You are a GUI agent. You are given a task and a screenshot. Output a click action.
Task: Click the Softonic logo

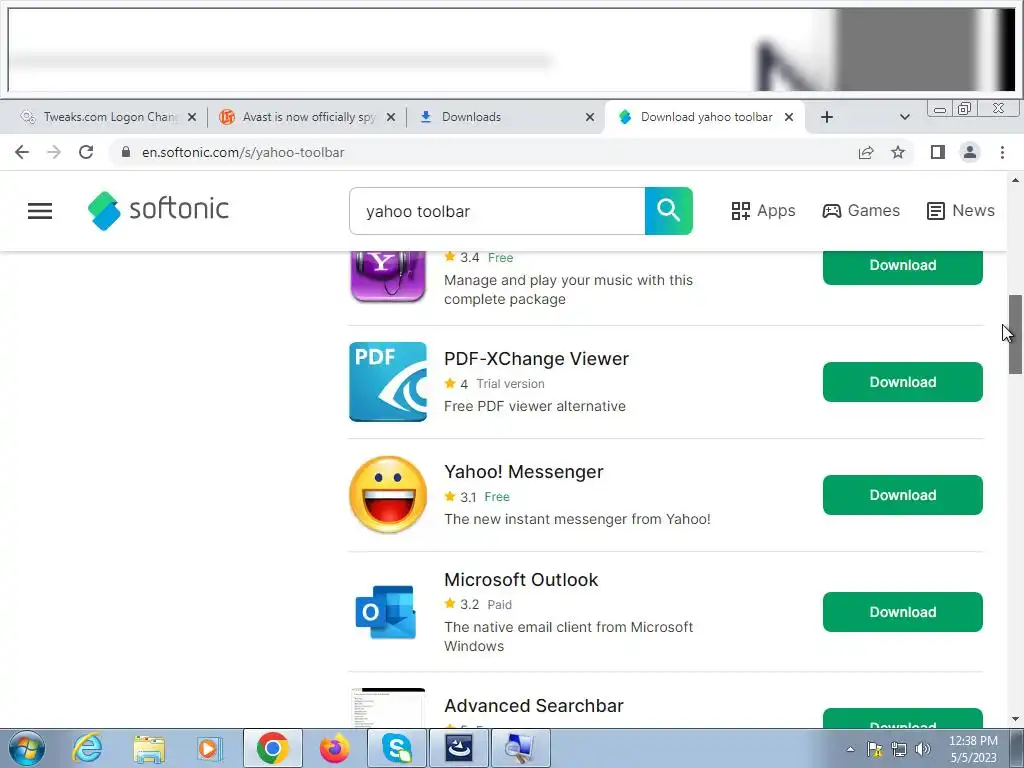[x=158, y=210]
